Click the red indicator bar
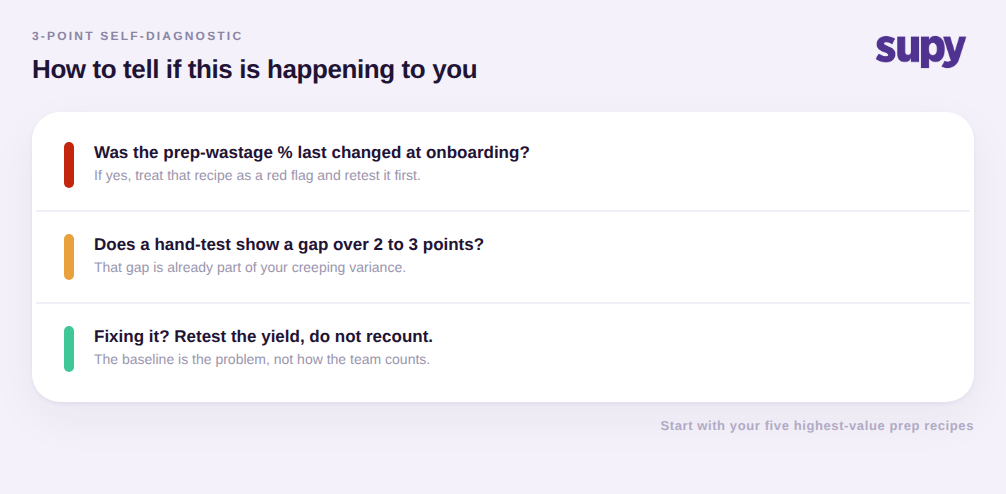The image size is (1006, 494). point(69,165)
